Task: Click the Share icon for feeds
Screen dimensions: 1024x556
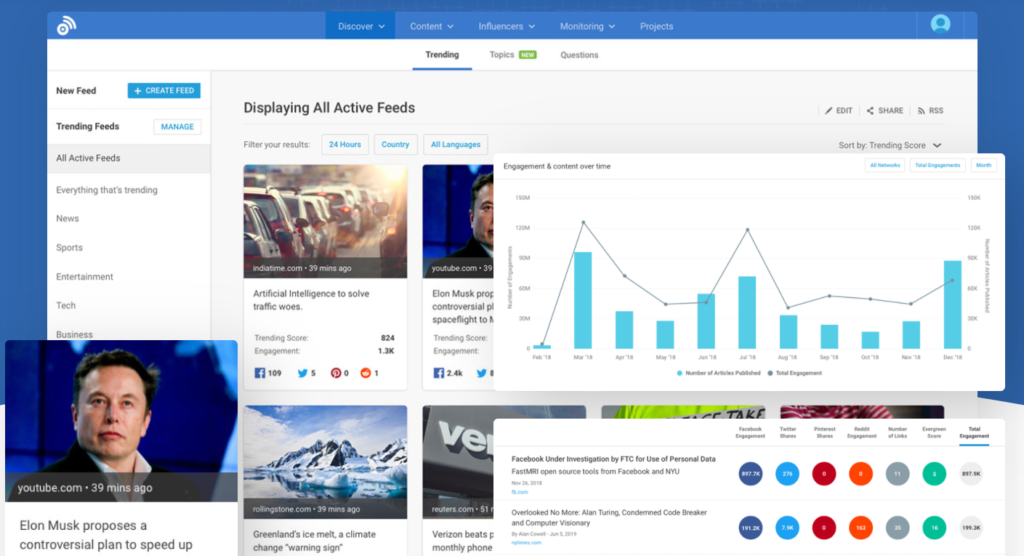Action: click(x=871, y=111)
